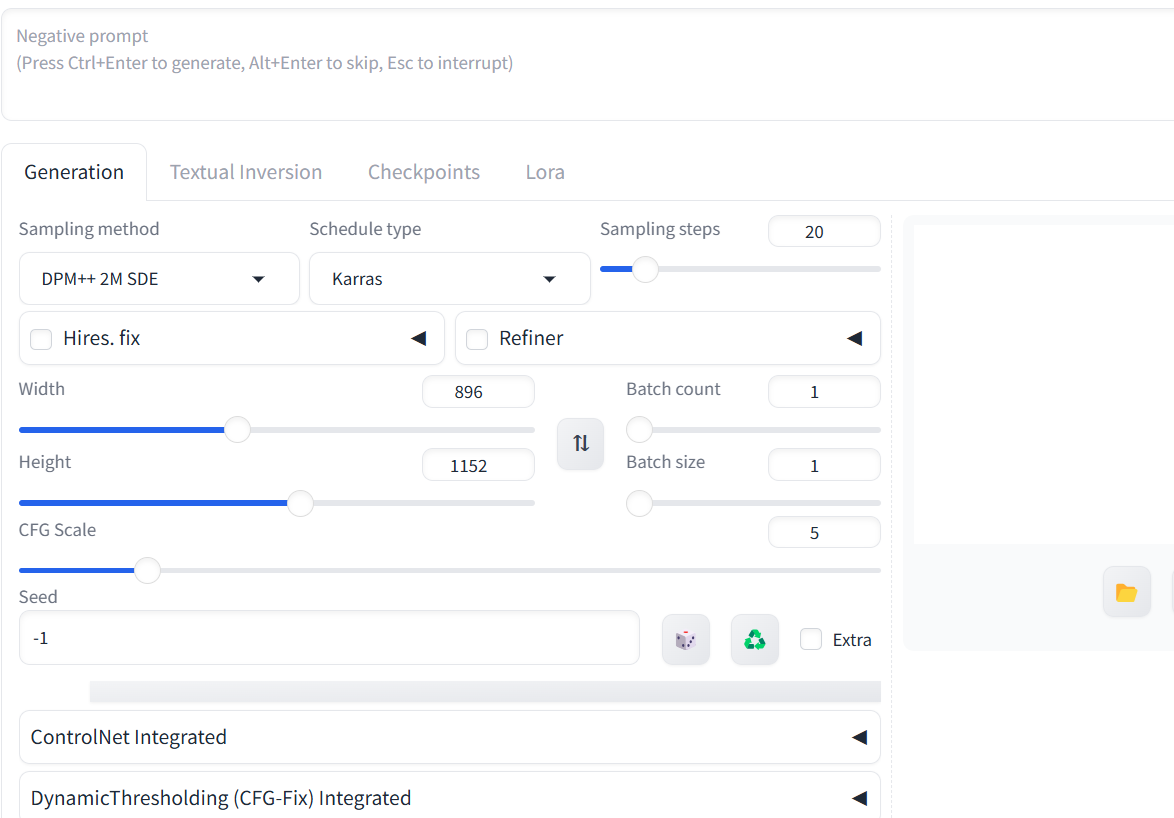Expand the Hires. fix panel arrow
The image size is (1174, 818).
pos(418,339)
